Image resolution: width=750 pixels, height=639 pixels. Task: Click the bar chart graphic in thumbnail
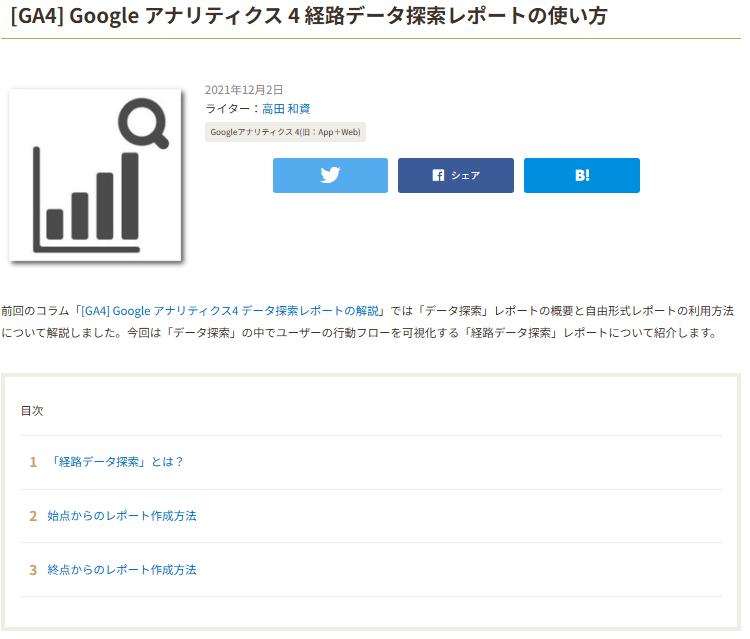tap(92, 200)
